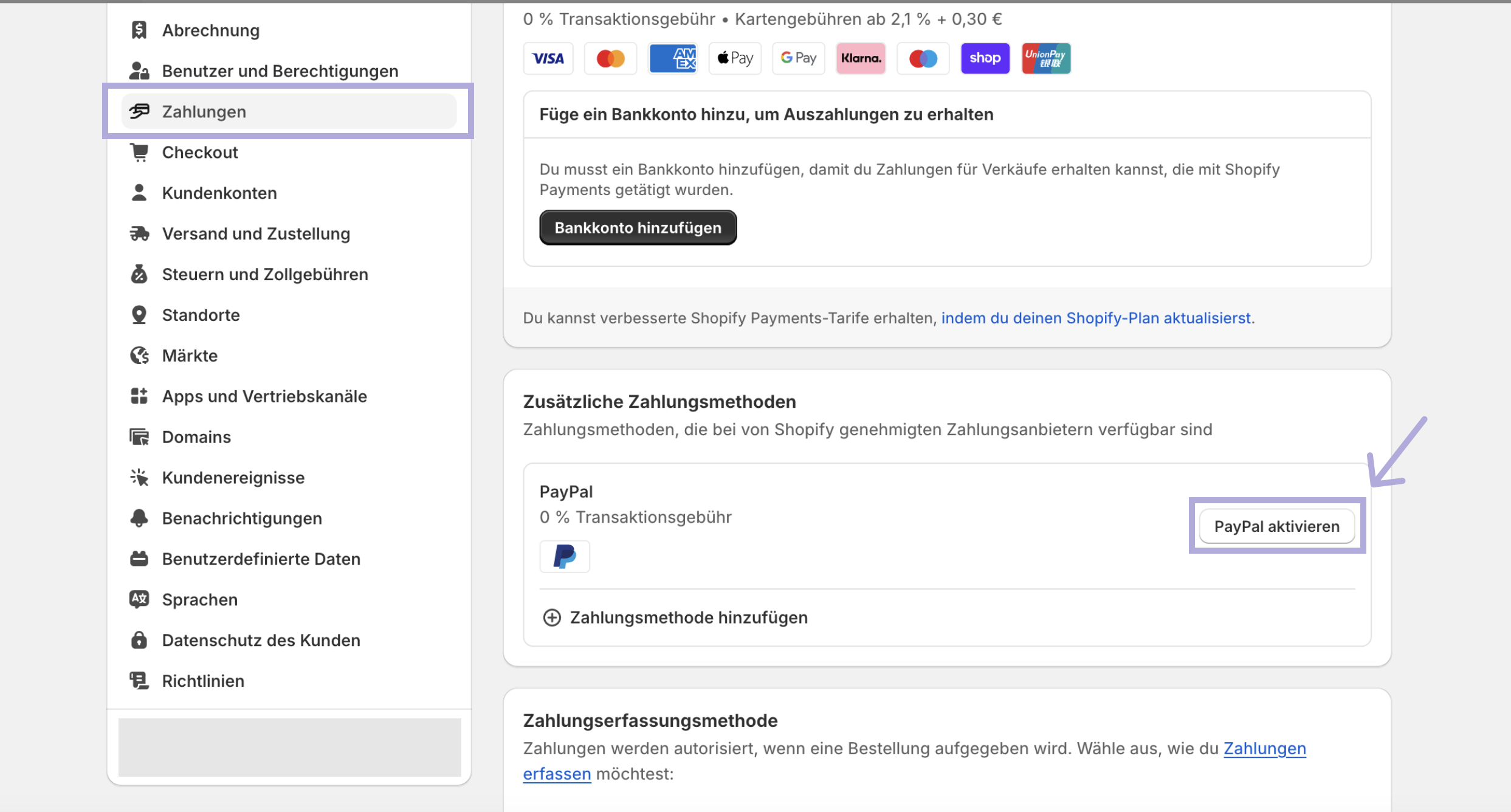Open Steuern und Zollgebühren settings

(x=289, y=274)
